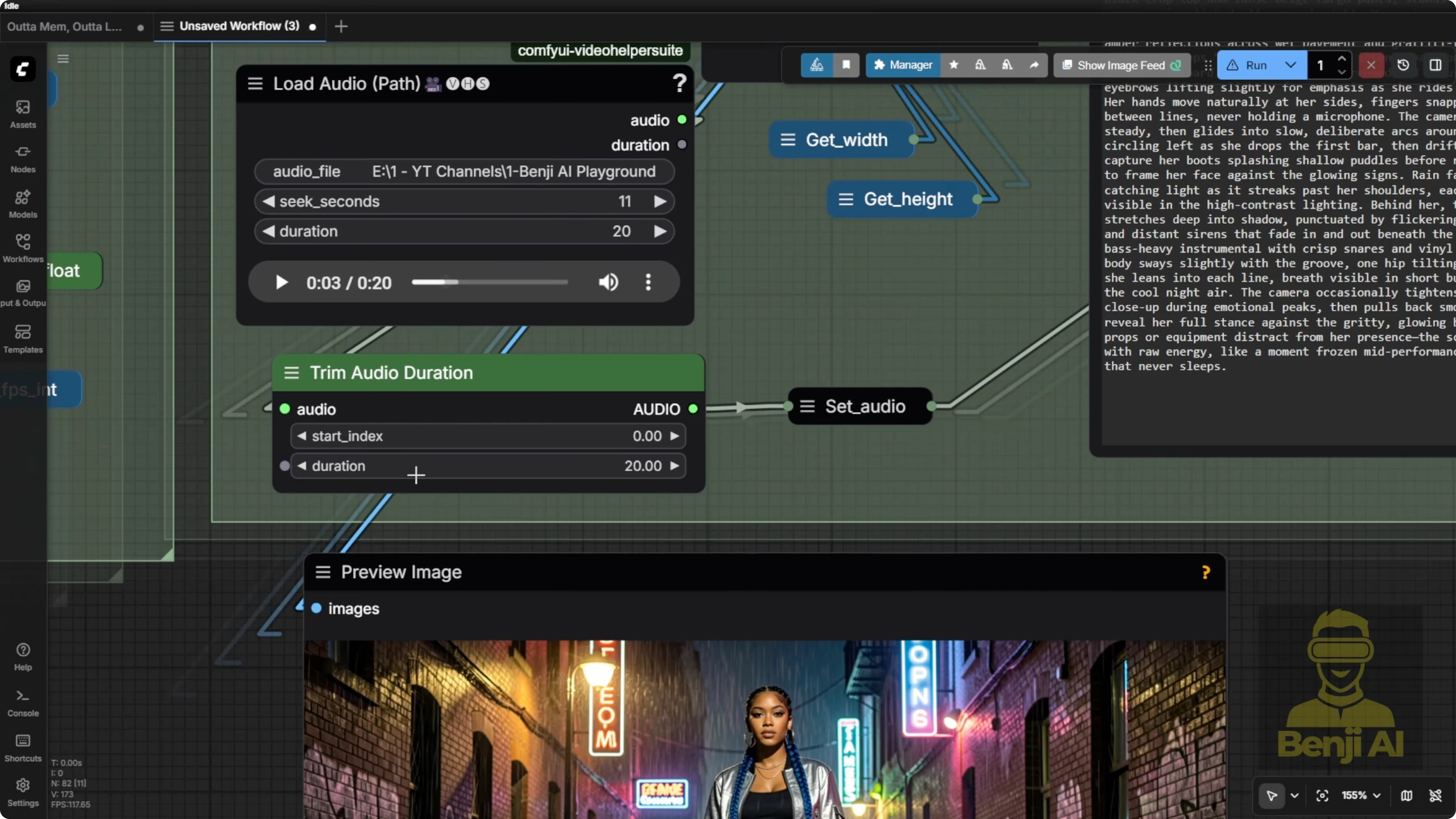The height and width of the screenshot is (819, 1456).
Task: Open the Assets sidebar panel
Action: click(23, 113)
